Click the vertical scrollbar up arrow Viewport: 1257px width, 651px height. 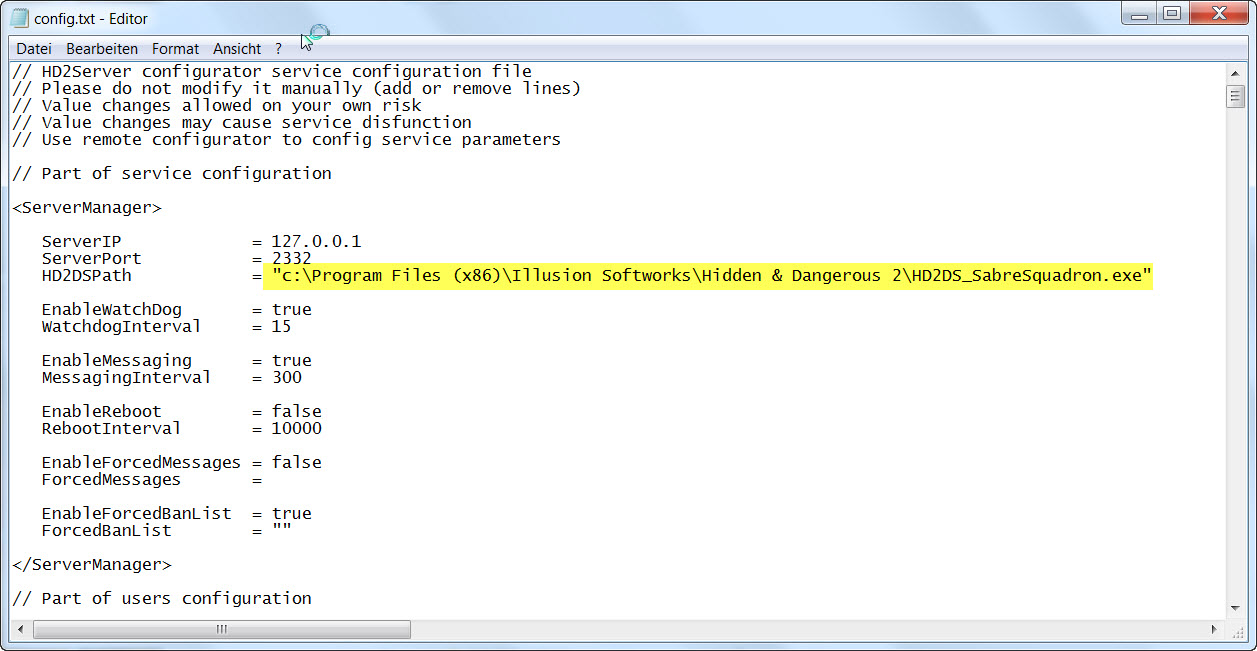click(x=1235, y=72)
